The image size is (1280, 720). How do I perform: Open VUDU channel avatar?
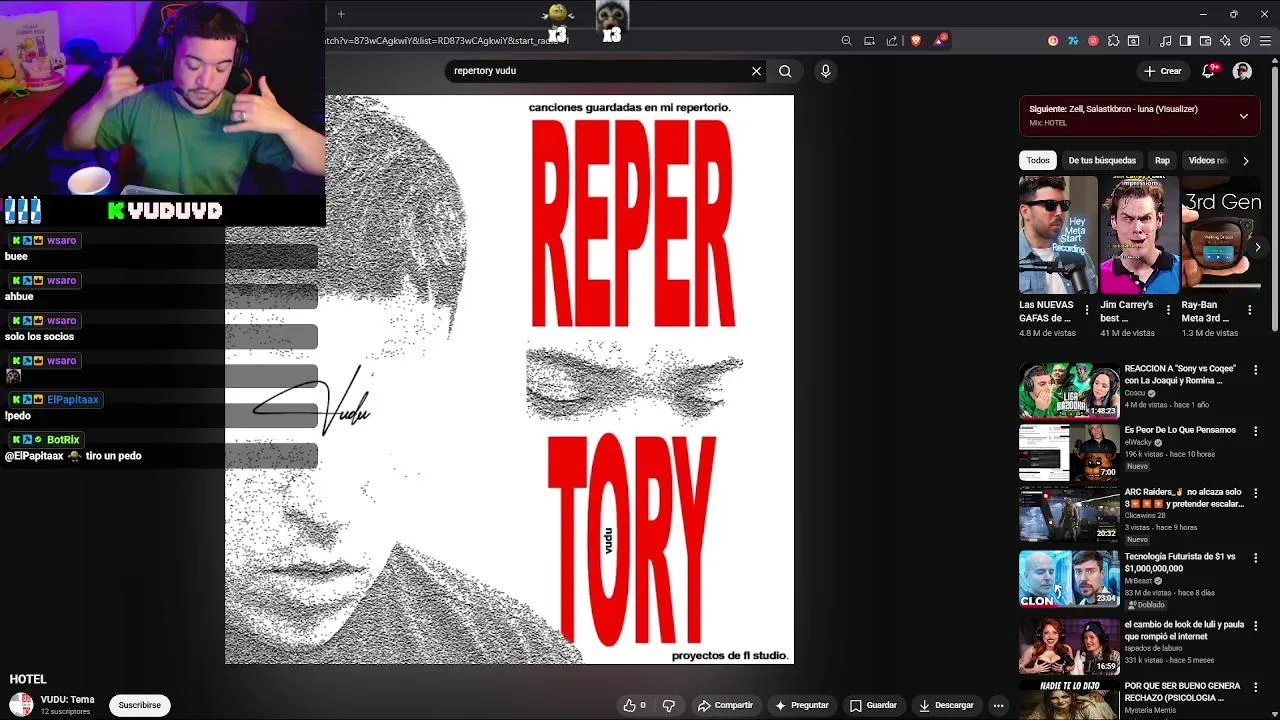click(x=21, y=705)
